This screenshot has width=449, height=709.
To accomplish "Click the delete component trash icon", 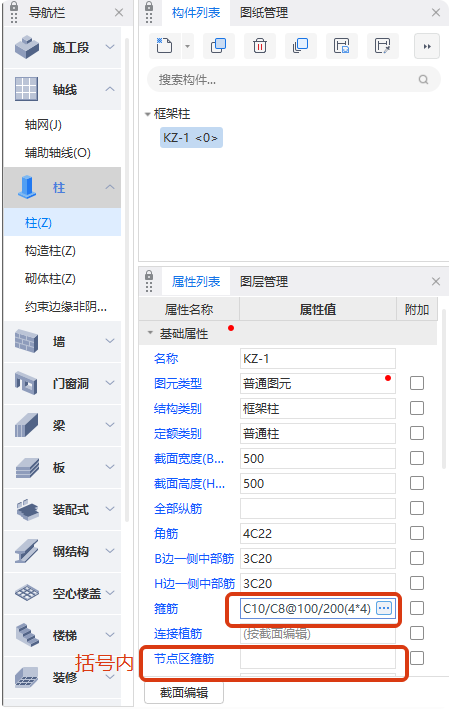I will pos(260,46).
